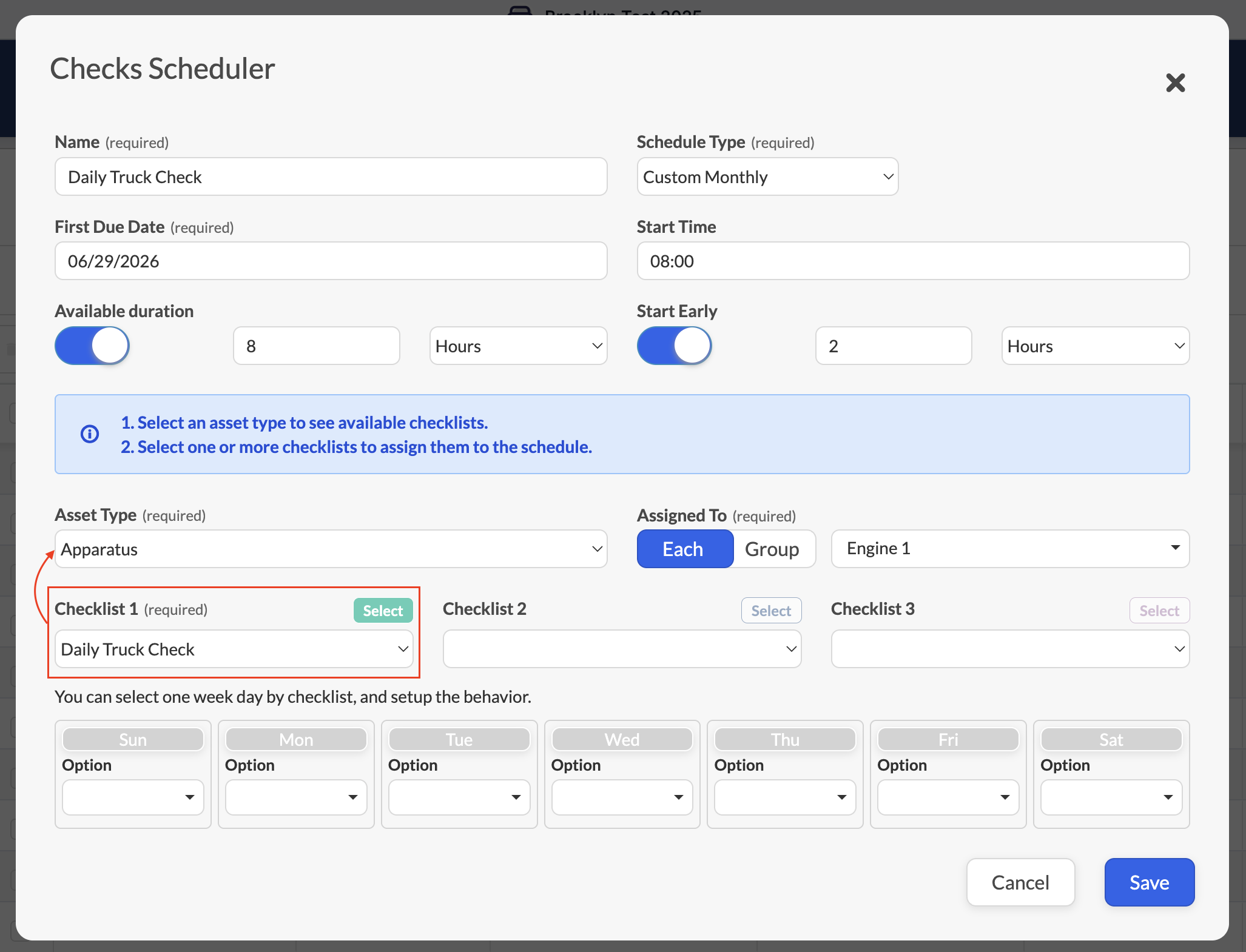Image resolution: width=1246 pixels, height=952 pixels.
Task: Click the Start Early value field
Action: (x=894, y=346)
